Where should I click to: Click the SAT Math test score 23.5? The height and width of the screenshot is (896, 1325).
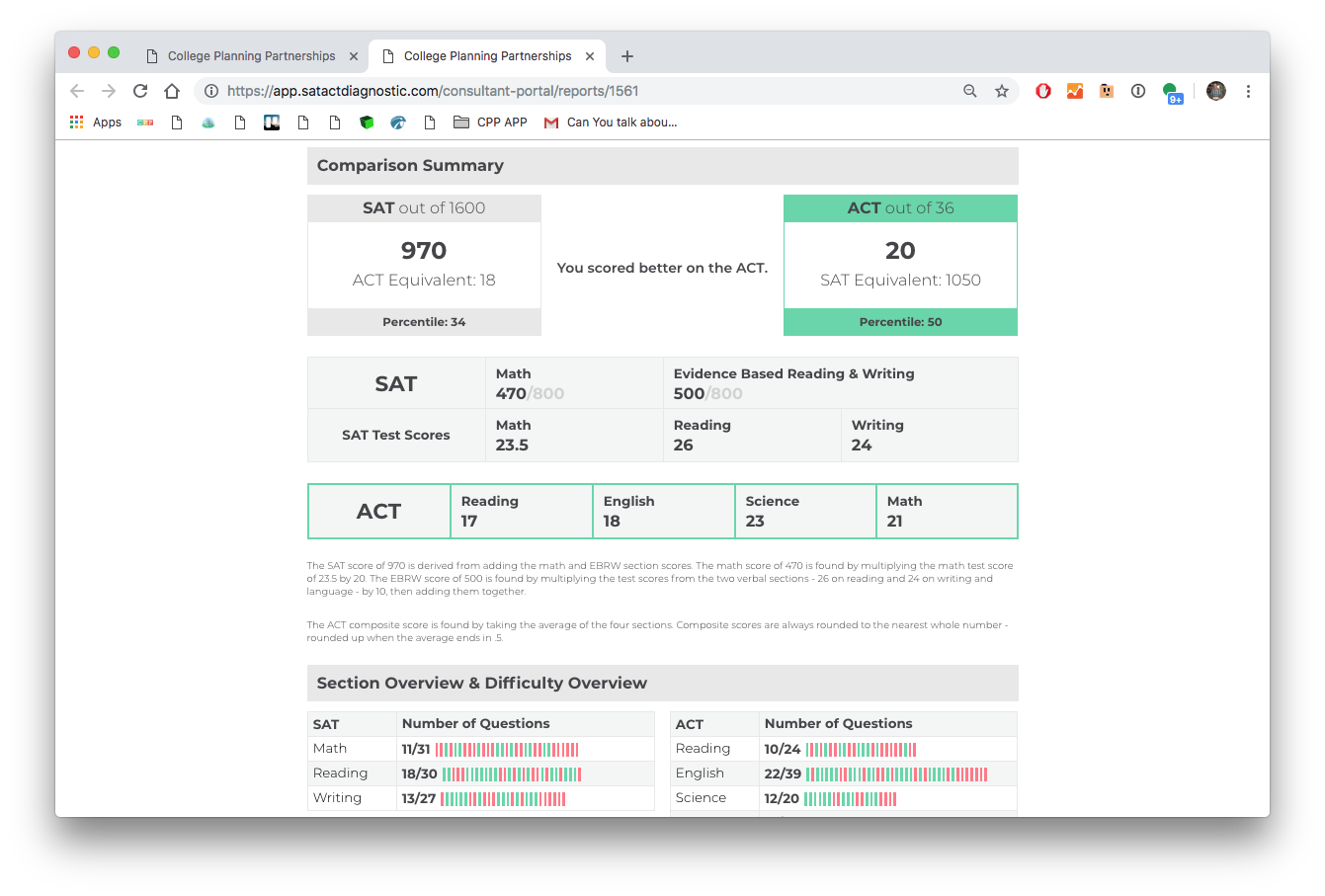[x=512, y=446]
